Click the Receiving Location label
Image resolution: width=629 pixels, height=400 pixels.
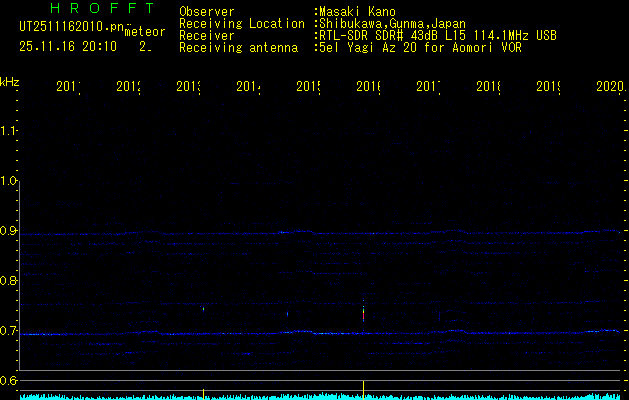point(242,23)
